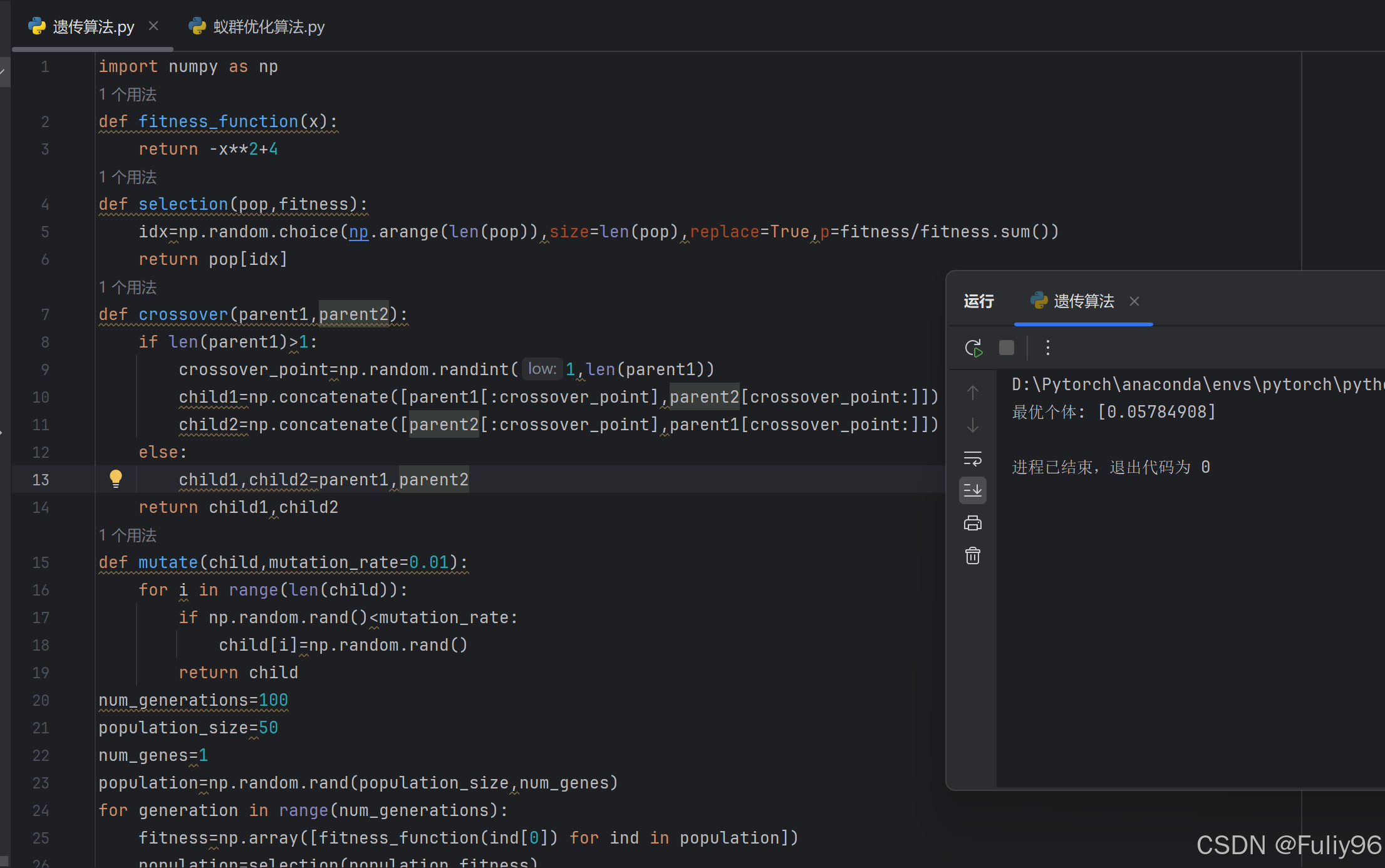The height and width of the screenshot is (868, 1385).
Task: Click the selection function name
Action: click(183, 204)
